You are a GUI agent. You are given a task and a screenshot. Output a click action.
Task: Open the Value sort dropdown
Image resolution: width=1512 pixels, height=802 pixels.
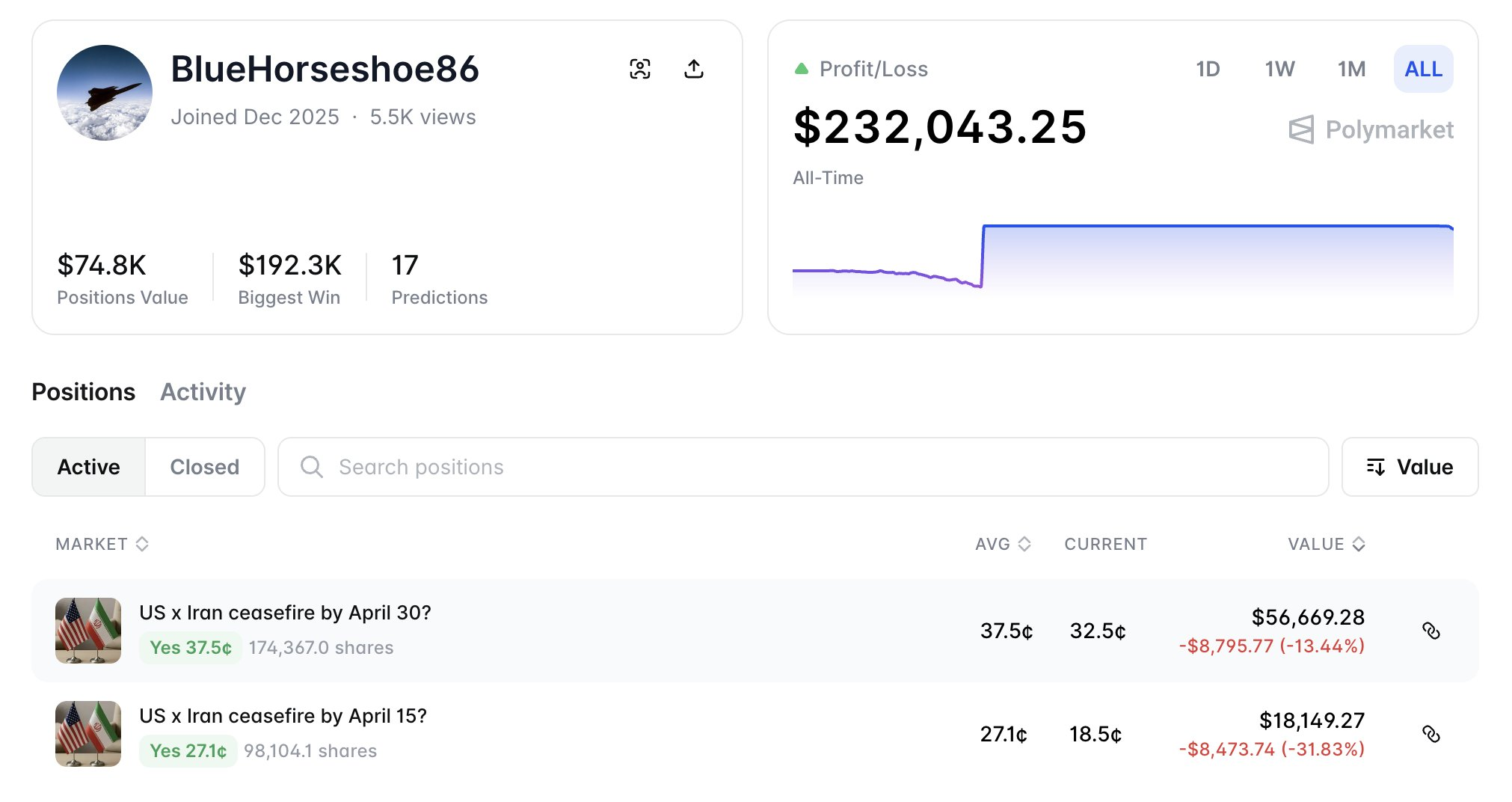point(1410,467)
